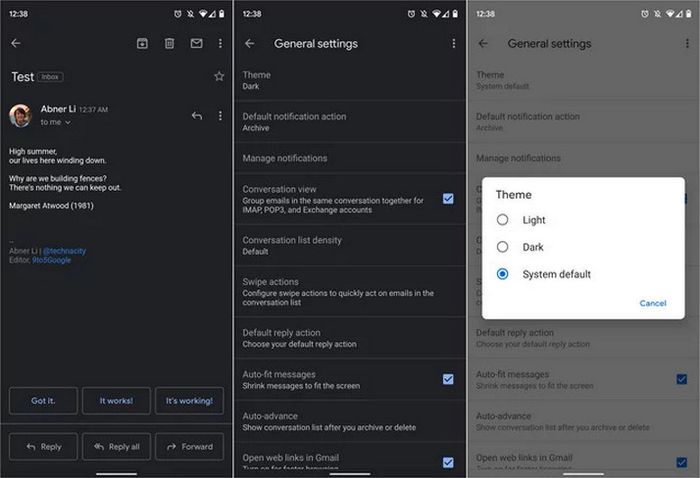Open overflow menu in right General settings
Viewport: 700px width, 478px height.
pyautogui.click(x=687, y=43)
